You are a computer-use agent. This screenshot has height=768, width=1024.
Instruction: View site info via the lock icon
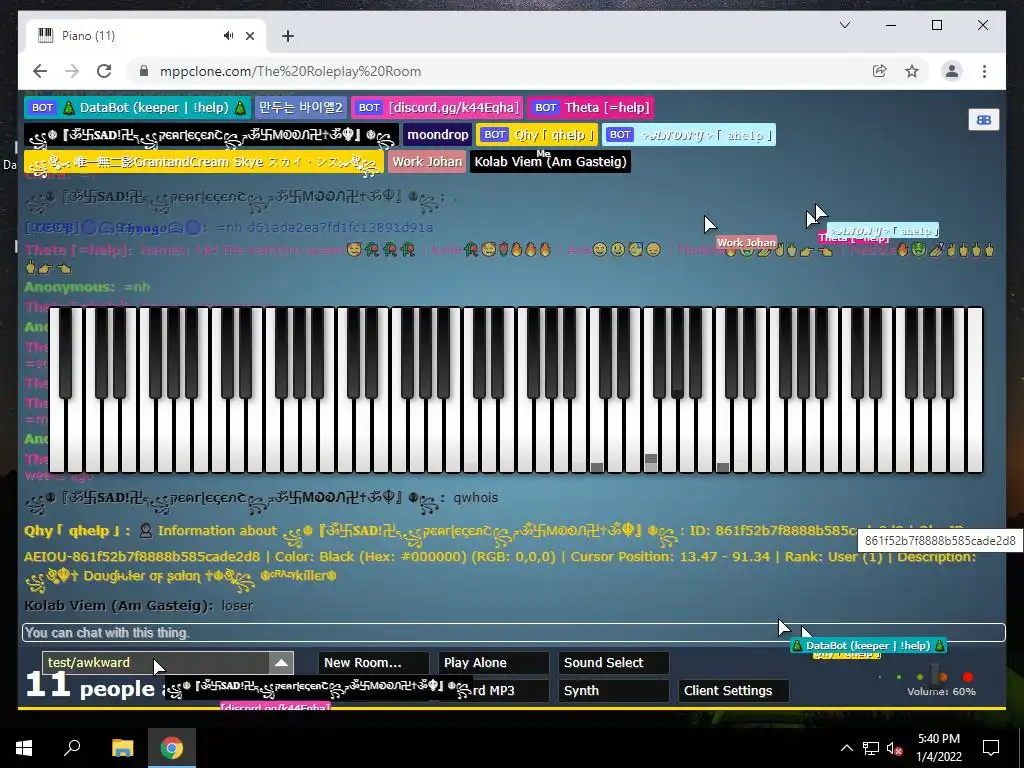pyautogui.click(x=144, y=71)
